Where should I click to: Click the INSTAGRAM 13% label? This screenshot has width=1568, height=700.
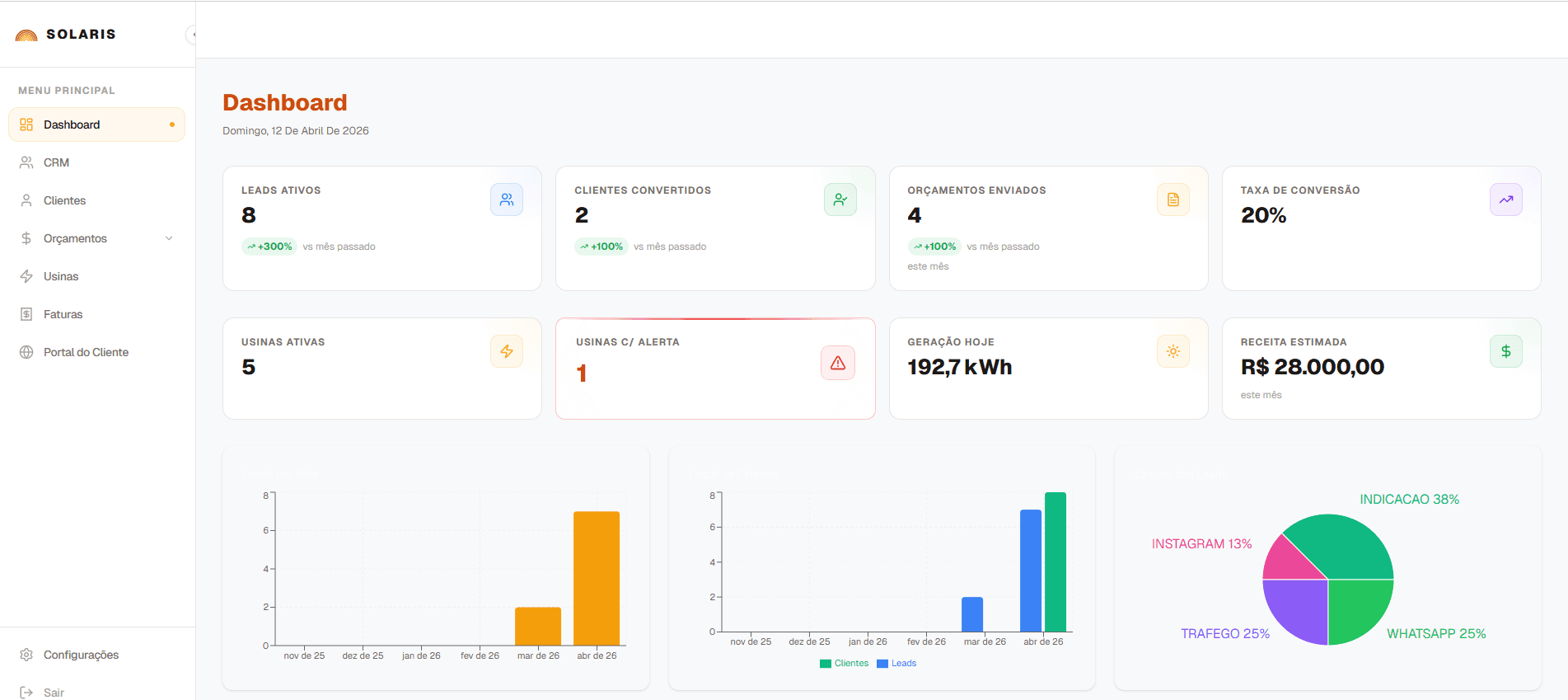[x=1201, y=544]
